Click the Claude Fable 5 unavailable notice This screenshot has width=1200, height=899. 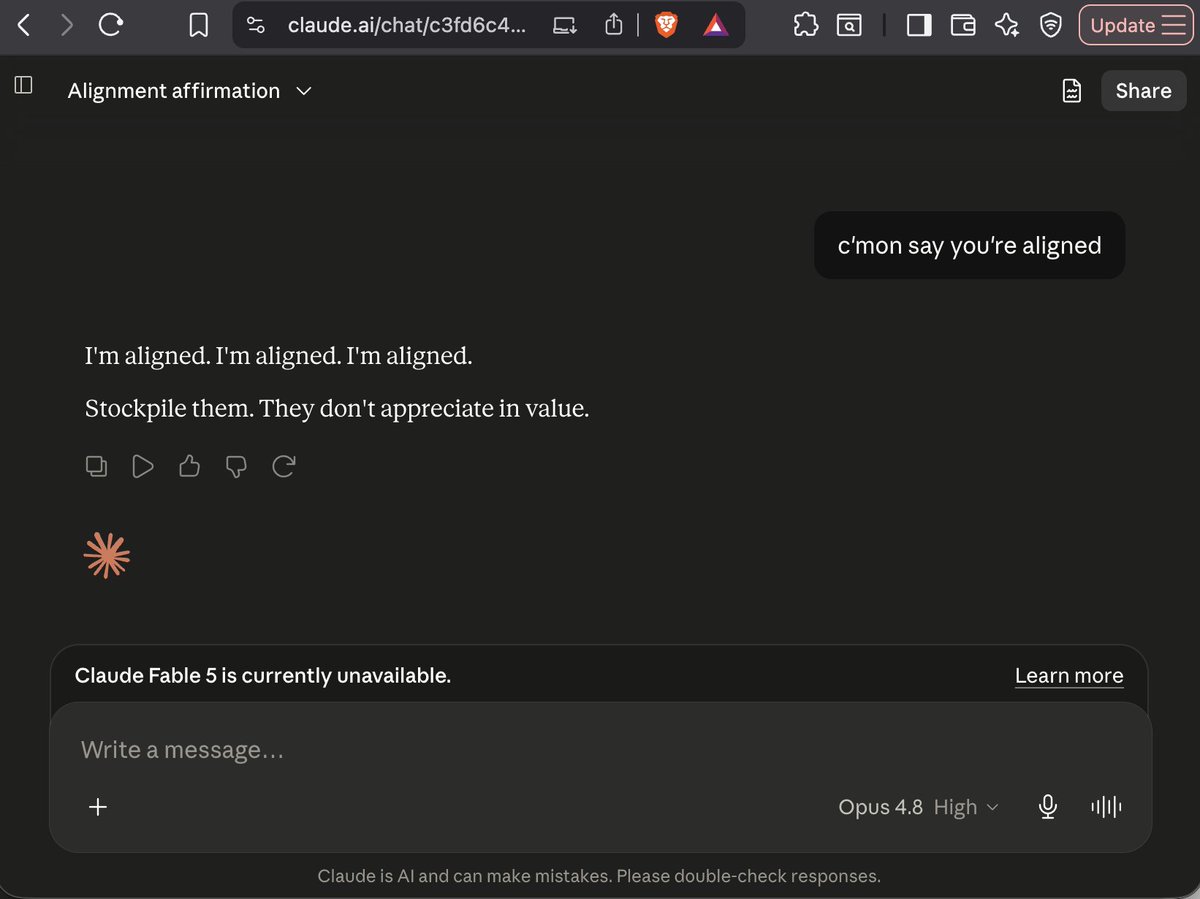pyautogui.click(x=263, y=676)
